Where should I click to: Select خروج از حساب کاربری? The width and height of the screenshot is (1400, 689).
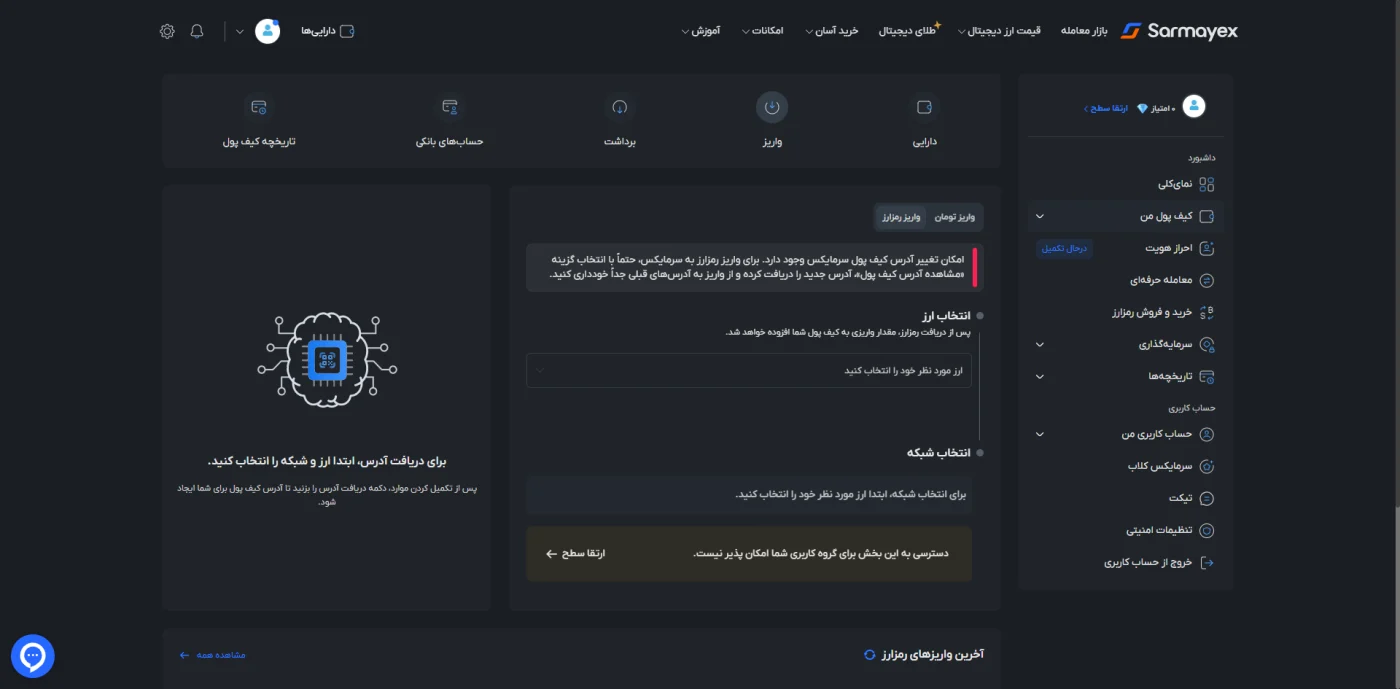1148,562
